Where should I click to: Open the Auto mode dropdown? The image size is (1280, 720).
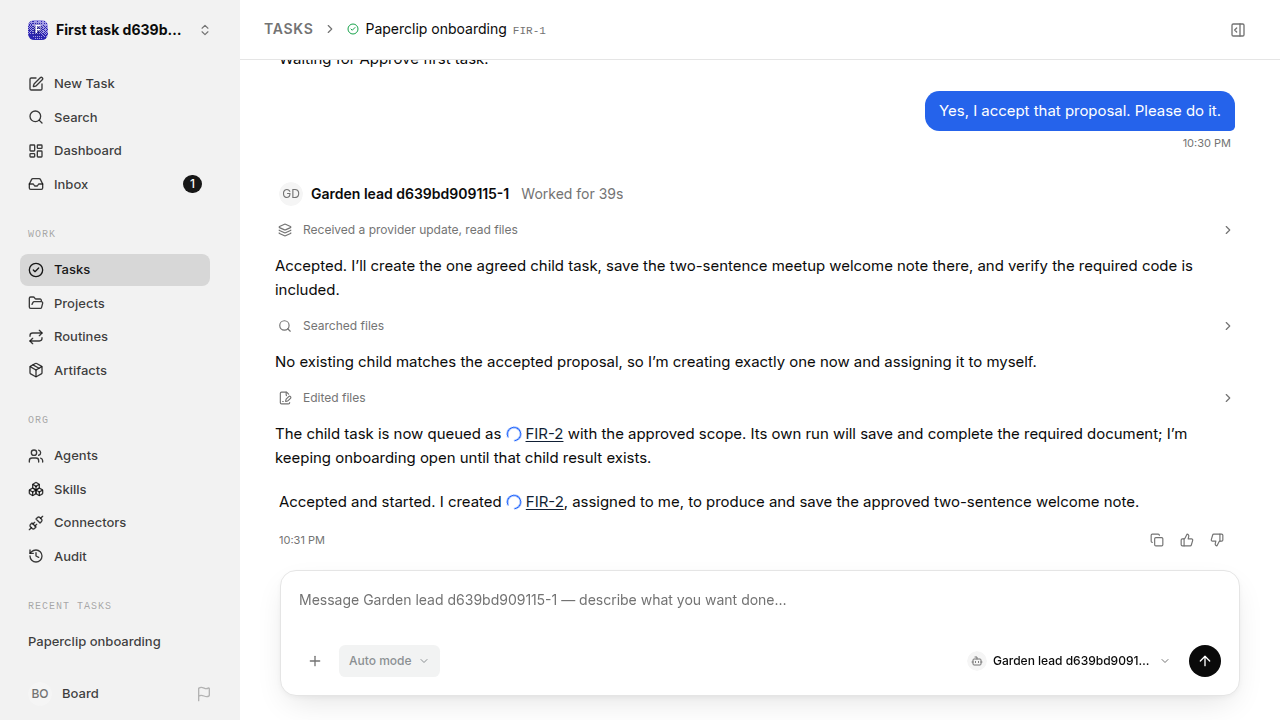pos(389,661)
